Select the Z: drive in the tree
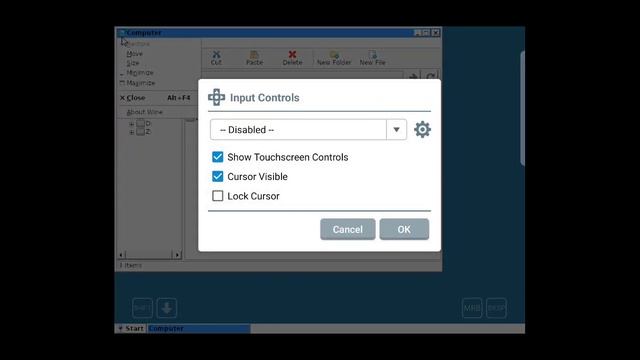 coord(144,132)
